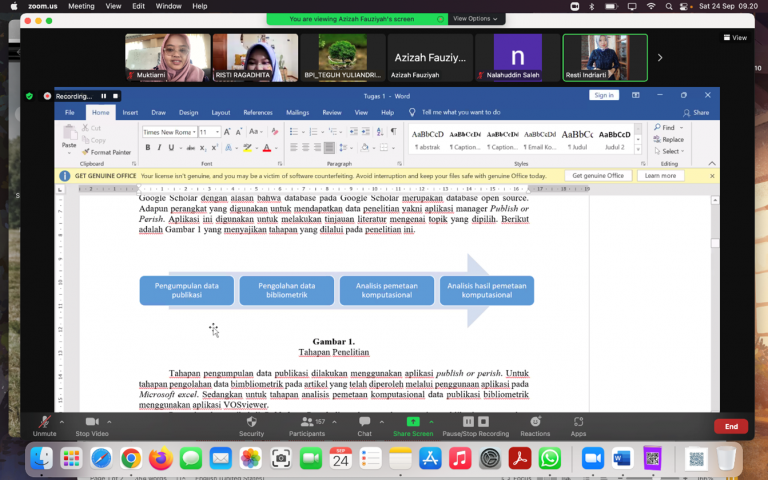The image size is (768, 480).
Task: Click Bullets list button
Action: 294,132
